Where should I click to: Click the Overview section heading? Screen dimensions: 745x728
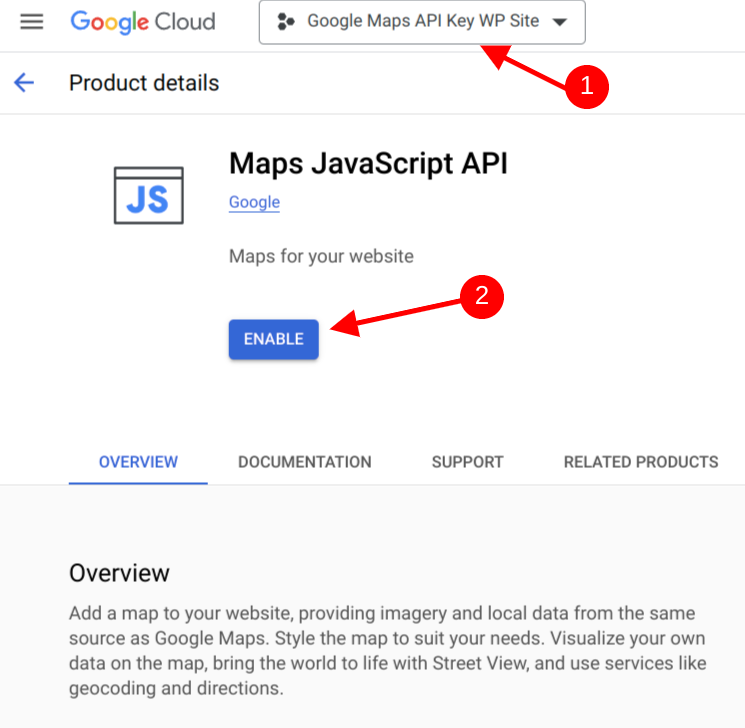pos(119,573)
